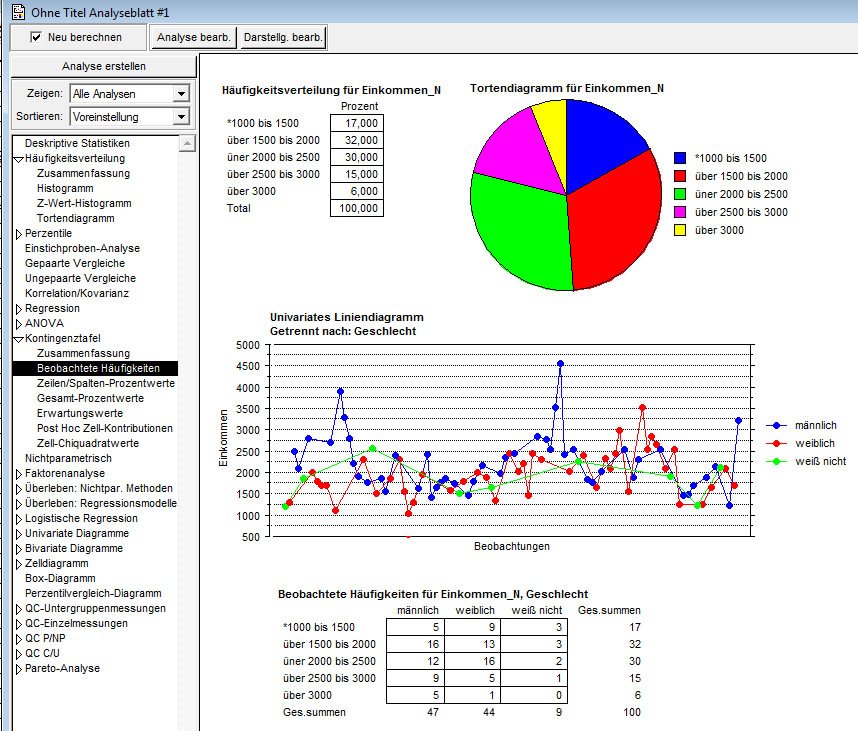Select Einstichproben-Analyse in the list
858x731 pixels.
tap(82, 248)
